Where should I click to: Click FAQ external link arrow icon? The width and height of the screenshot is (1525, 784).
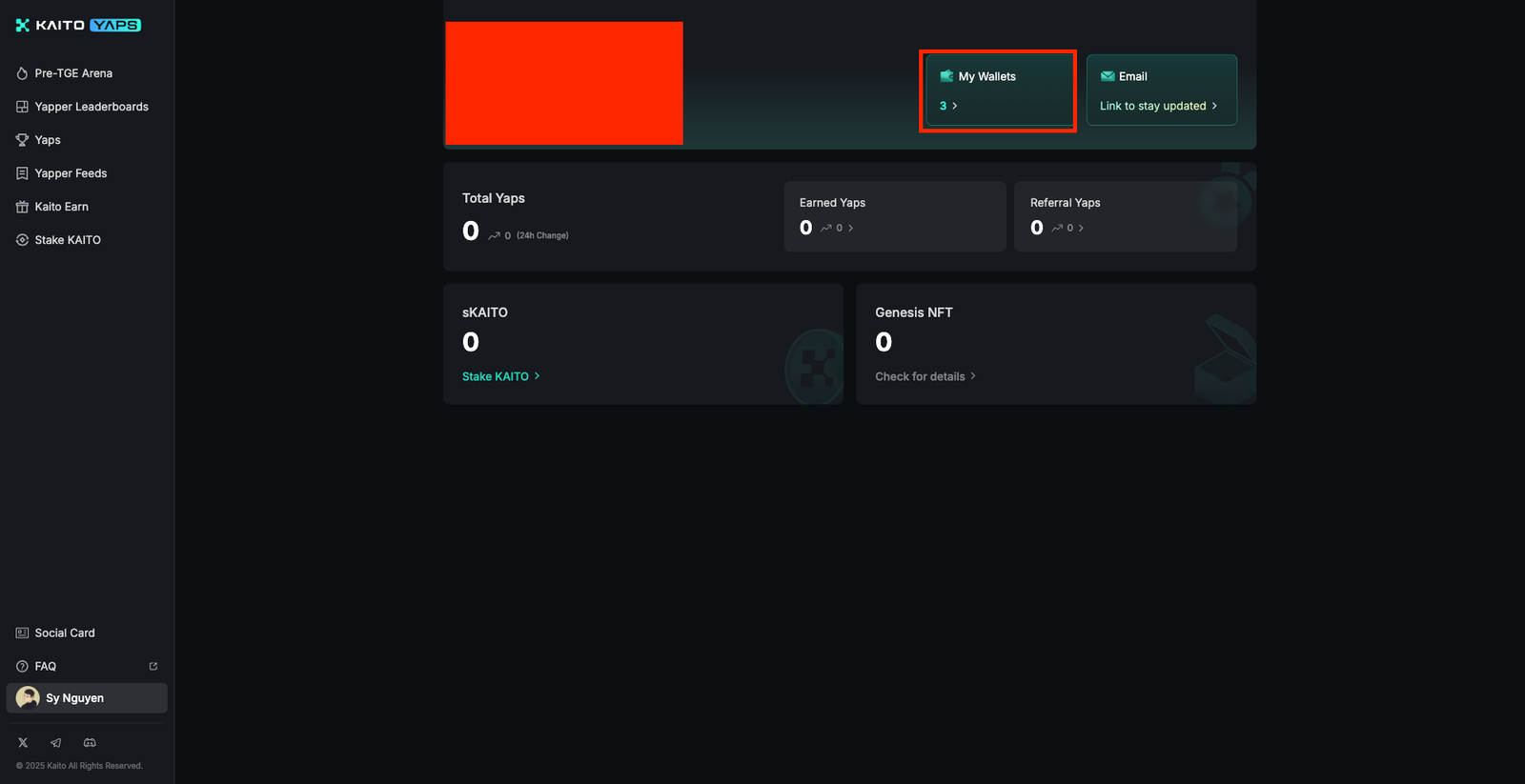[153, 667]
